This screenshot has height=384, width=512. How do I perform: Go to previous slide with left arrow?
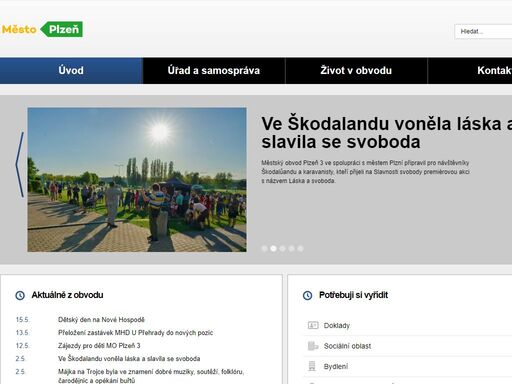click(x=20, y=165)
